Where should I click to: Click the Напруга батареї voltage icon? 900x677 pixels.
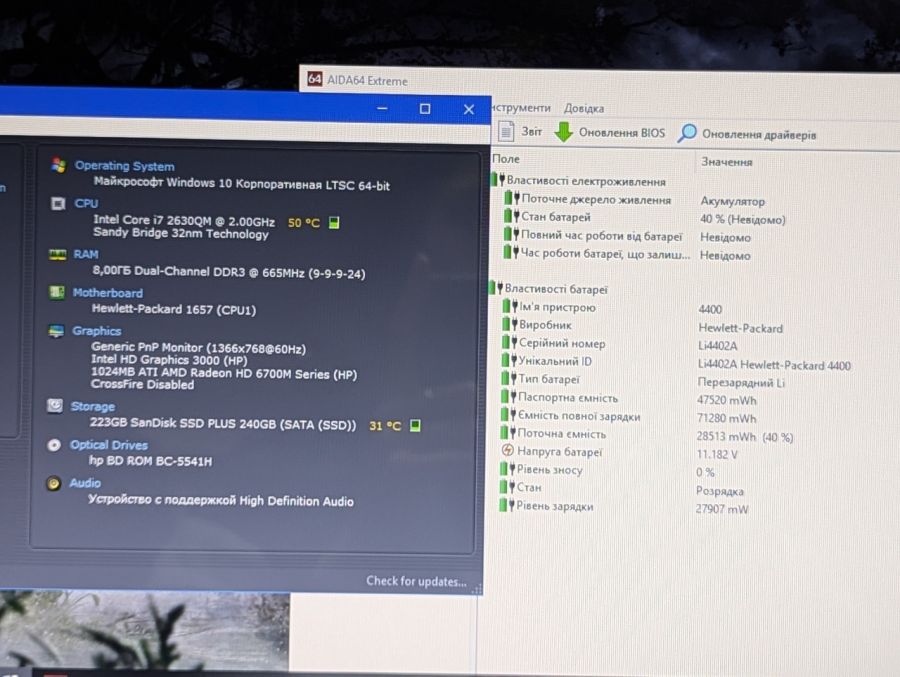tap(507, 450)
